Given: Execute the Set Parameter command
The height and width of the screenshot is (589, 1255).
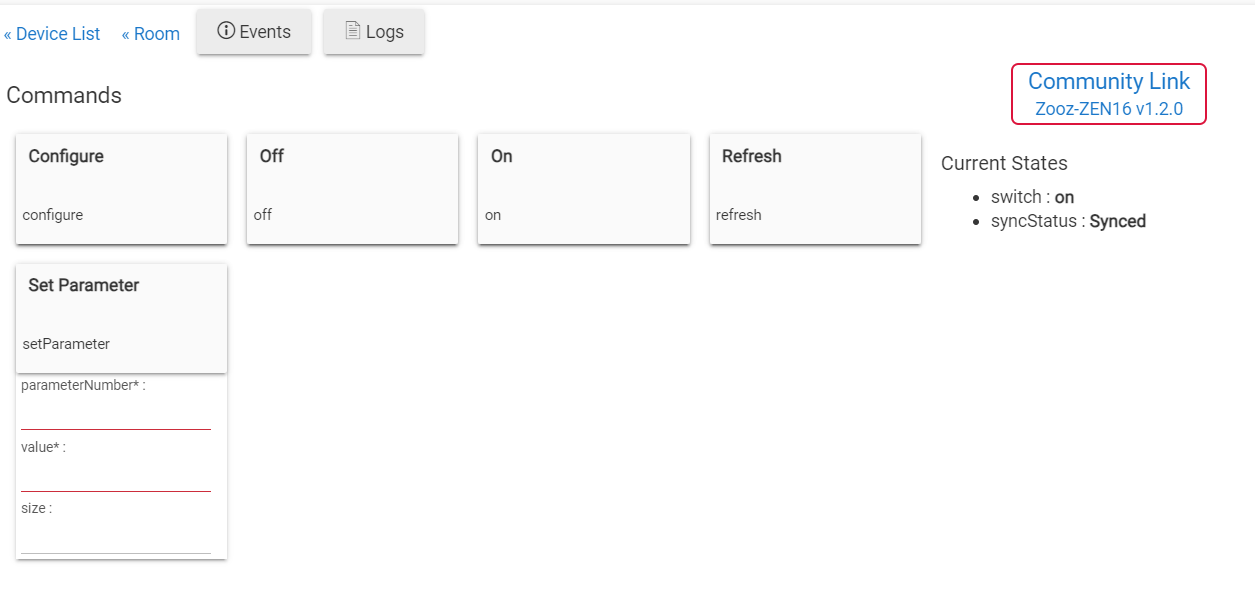Looking at the screenshot, I should (121, 318).
